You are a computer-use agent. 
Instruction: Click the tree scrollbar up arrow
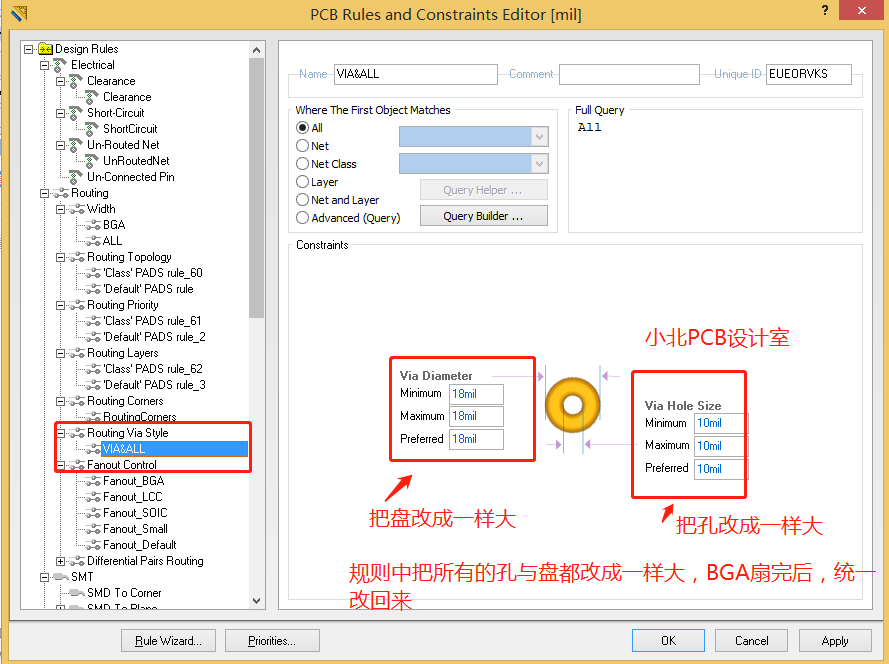[257, 50]
